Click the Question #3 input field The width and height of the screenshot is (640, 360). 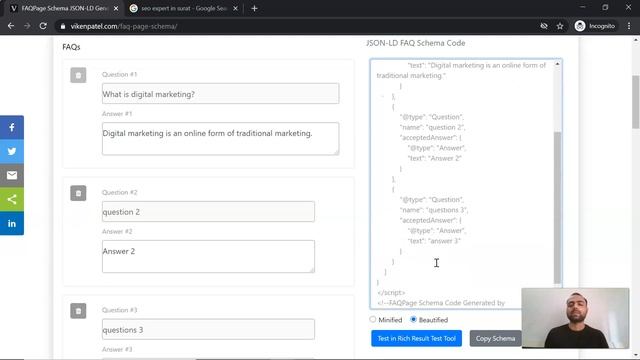[x=208, y=329]
